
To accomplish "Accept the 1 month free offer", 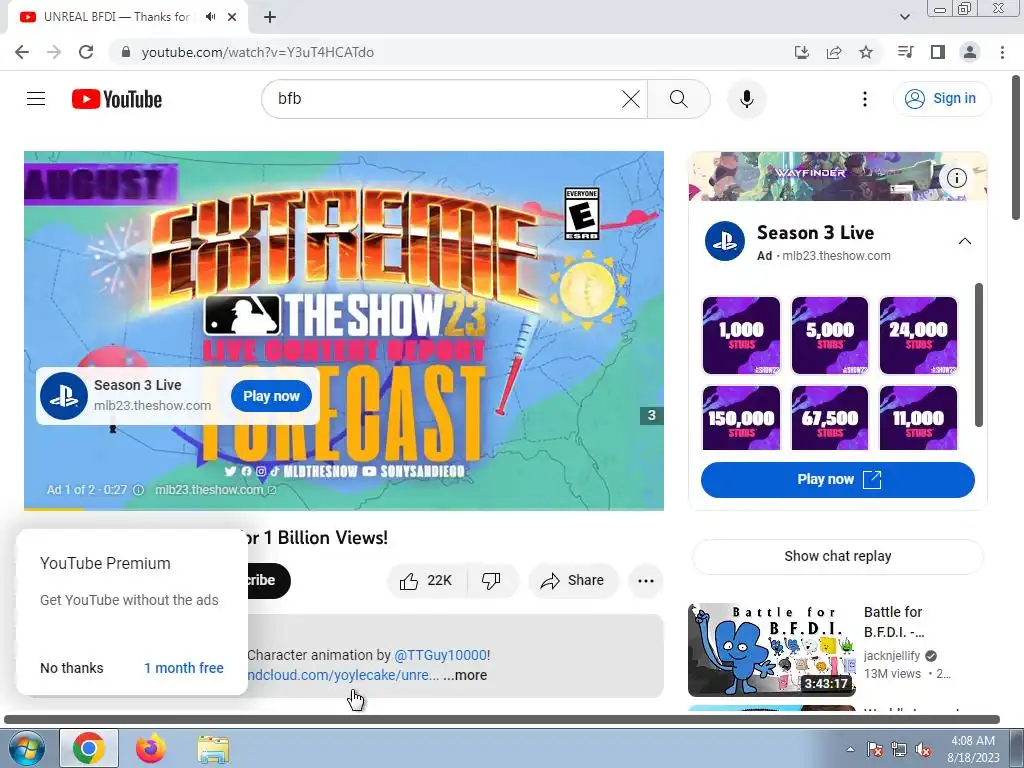I will click(x=184, y=668).
